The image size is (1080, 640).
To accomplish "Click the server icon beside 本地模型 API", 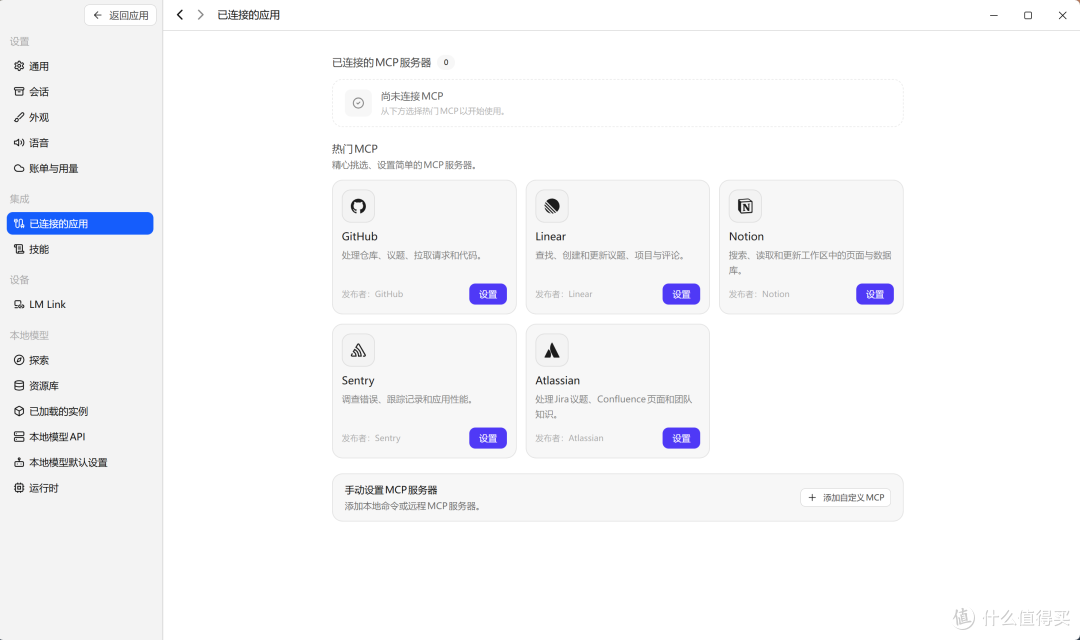I will point(19,437).
